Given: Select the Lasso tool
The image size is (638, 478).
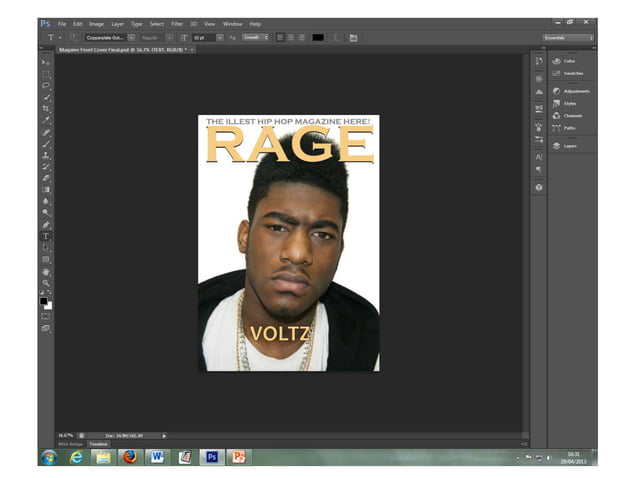Looking at the screenshot, I should (x=46, y=85).
